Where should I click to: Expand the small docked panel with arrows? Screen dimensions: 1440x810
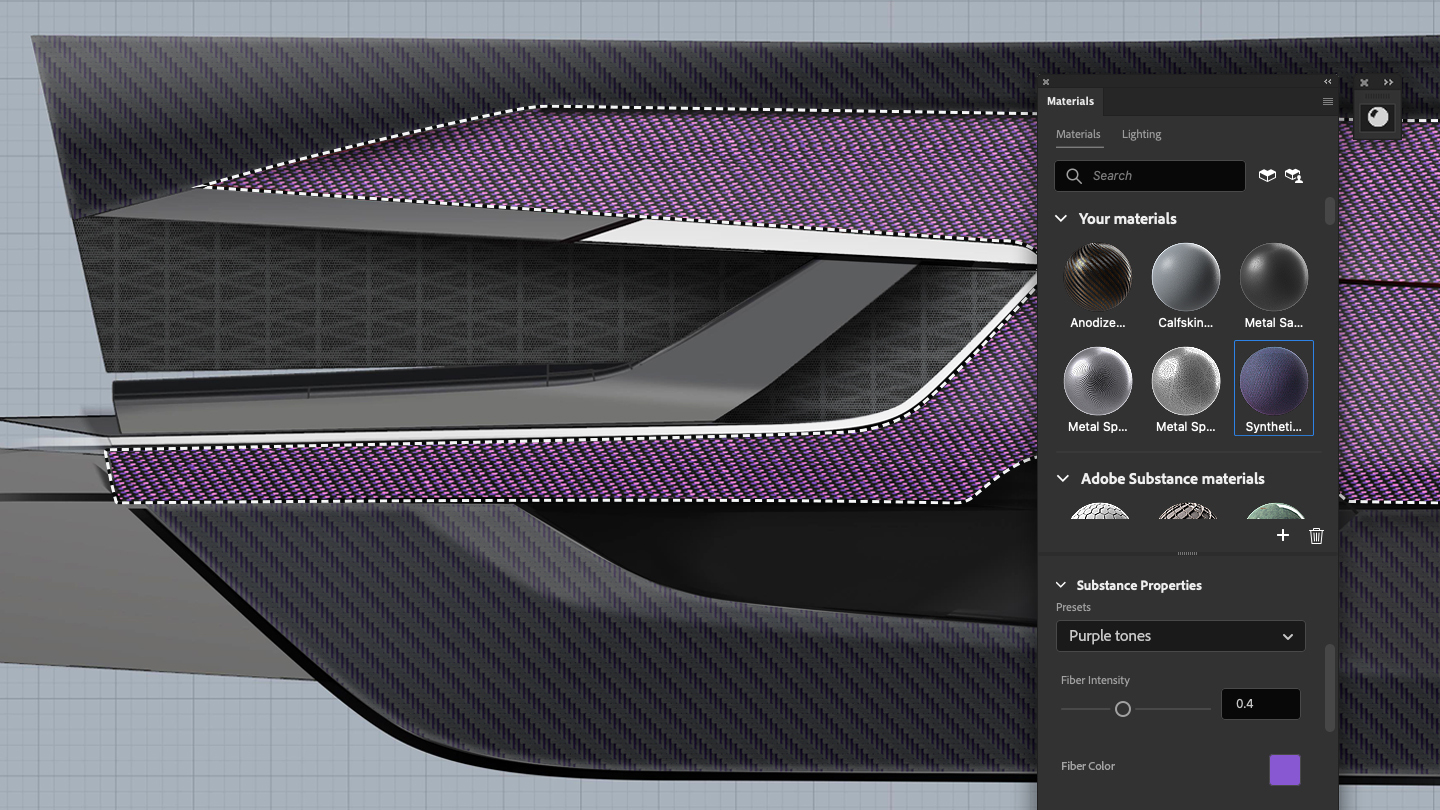click(1389, 83)
